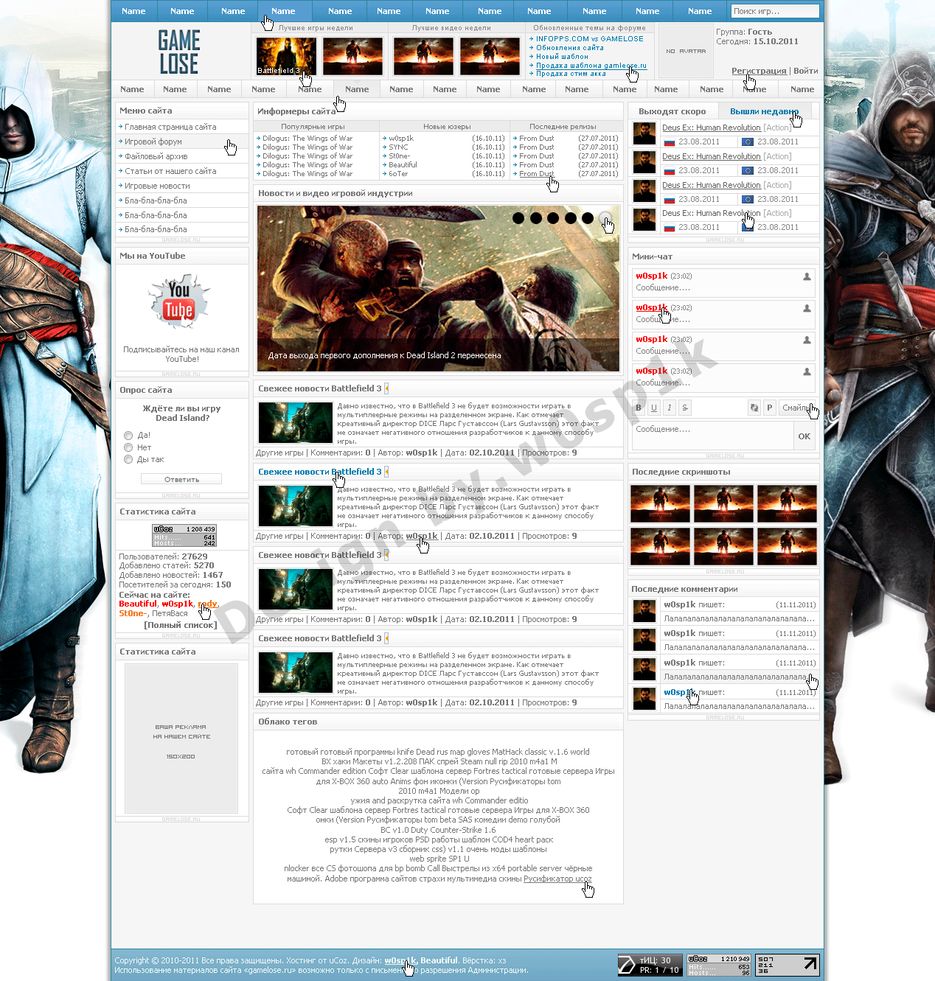Click the footer counter with arrow
Viewport: 935px width, 981px height.
tap(787, 965)
